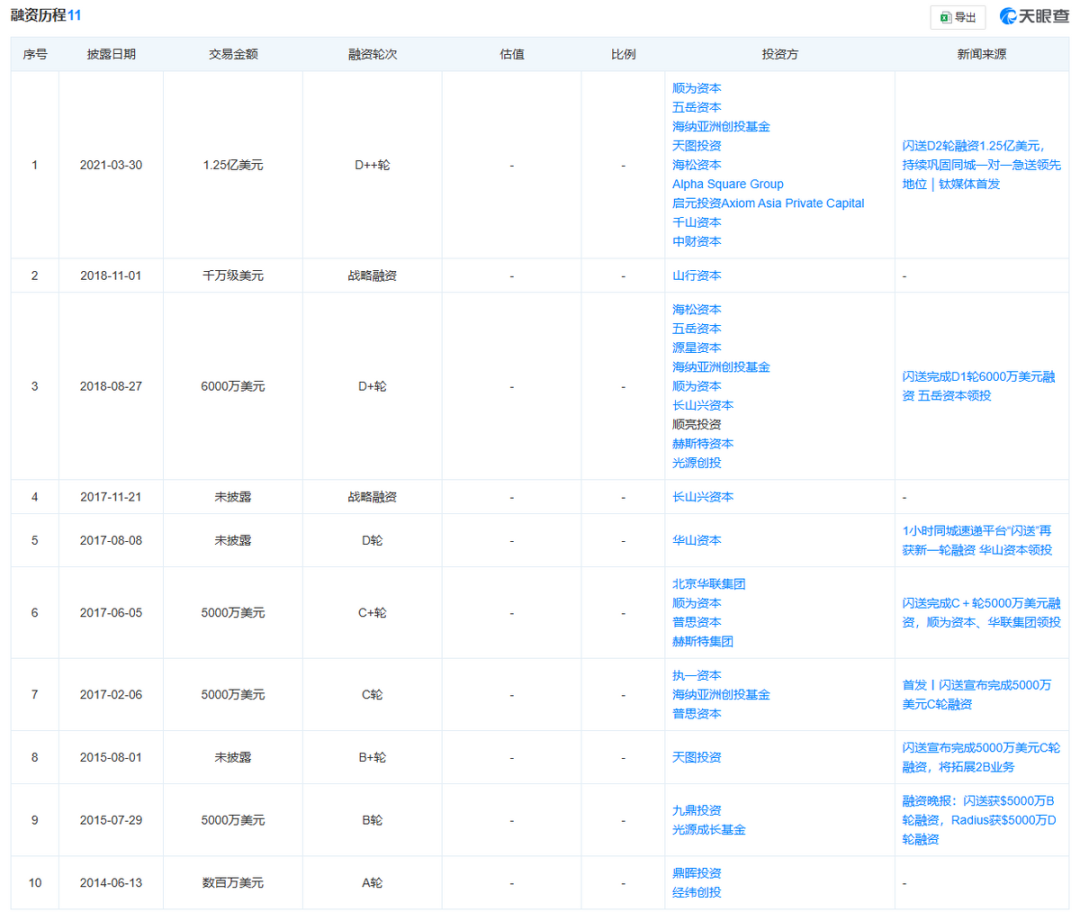Select the amount cell 数百万美元
This screenshot has height=921, width=1080.
[x=233, y=883]
